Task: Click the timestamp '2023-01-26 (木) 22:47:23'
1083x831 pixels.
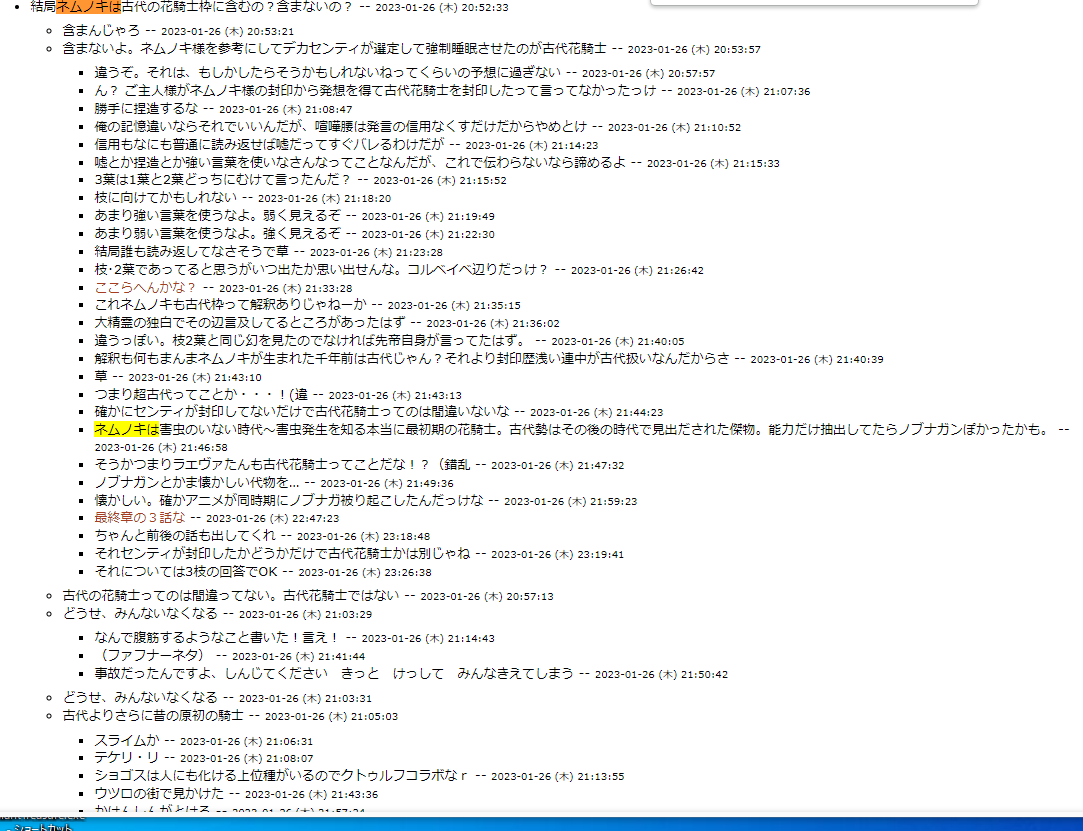Action: tap(272, 518)
